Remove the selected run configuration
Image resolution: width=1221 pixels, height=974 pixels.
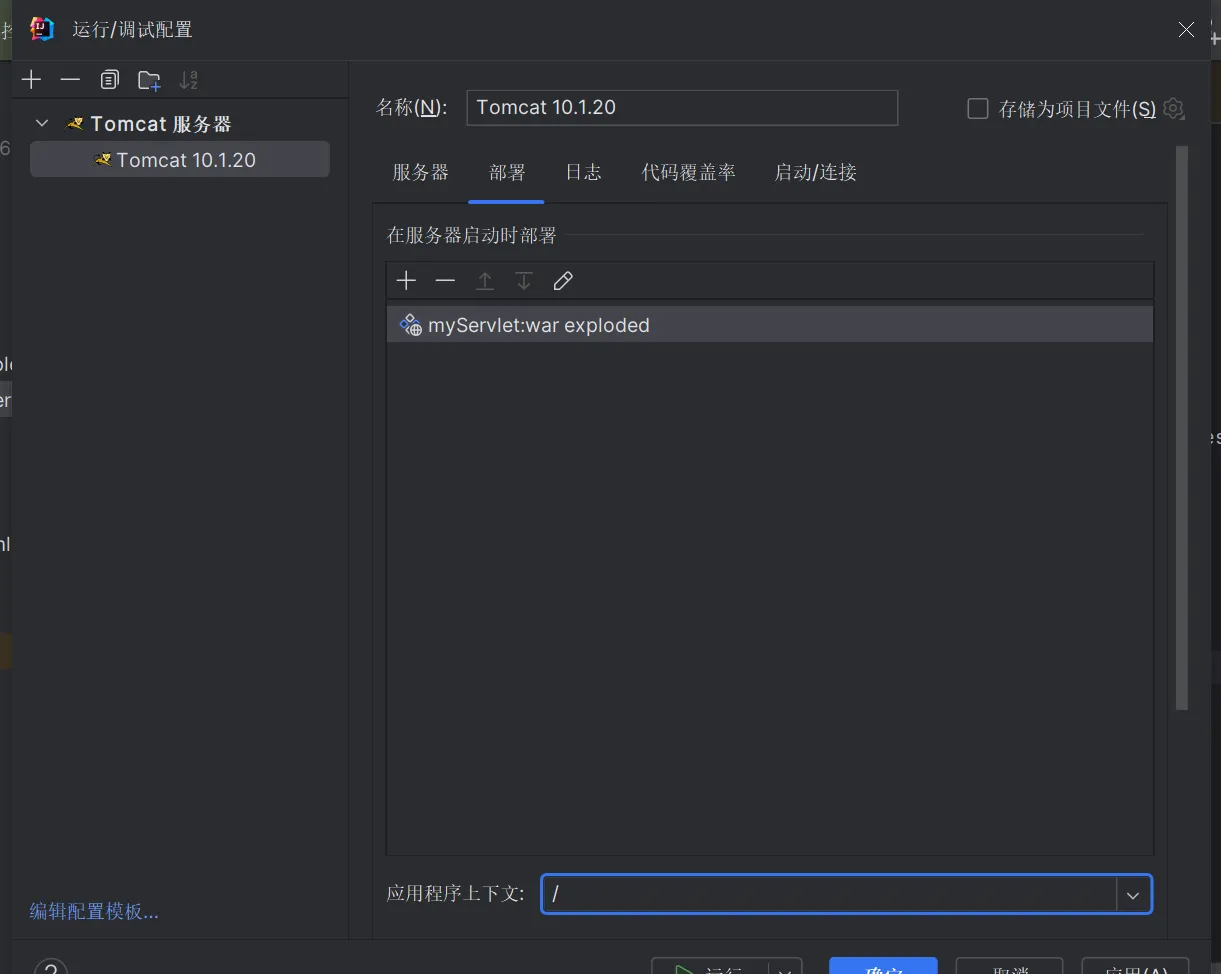70,80
